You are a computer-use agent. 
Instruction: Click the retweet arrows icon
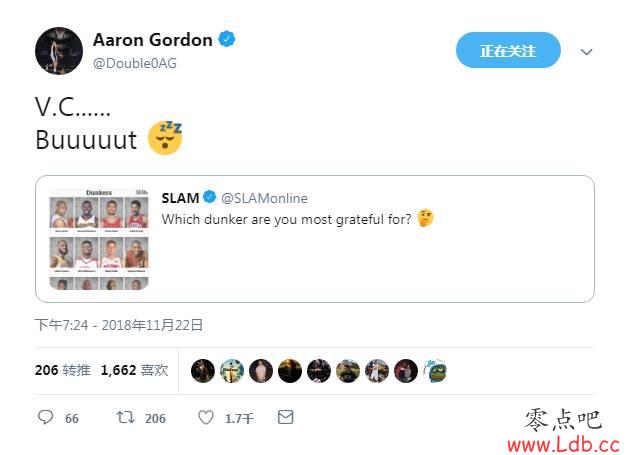[125, 417]
